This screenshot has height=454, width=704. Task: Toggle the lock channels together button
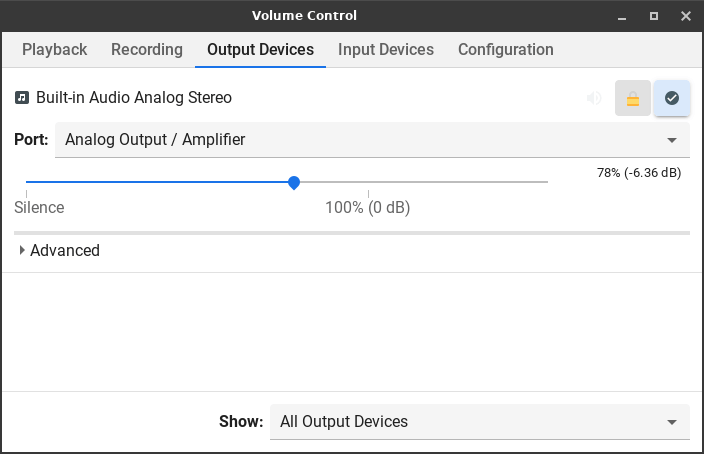633,98
